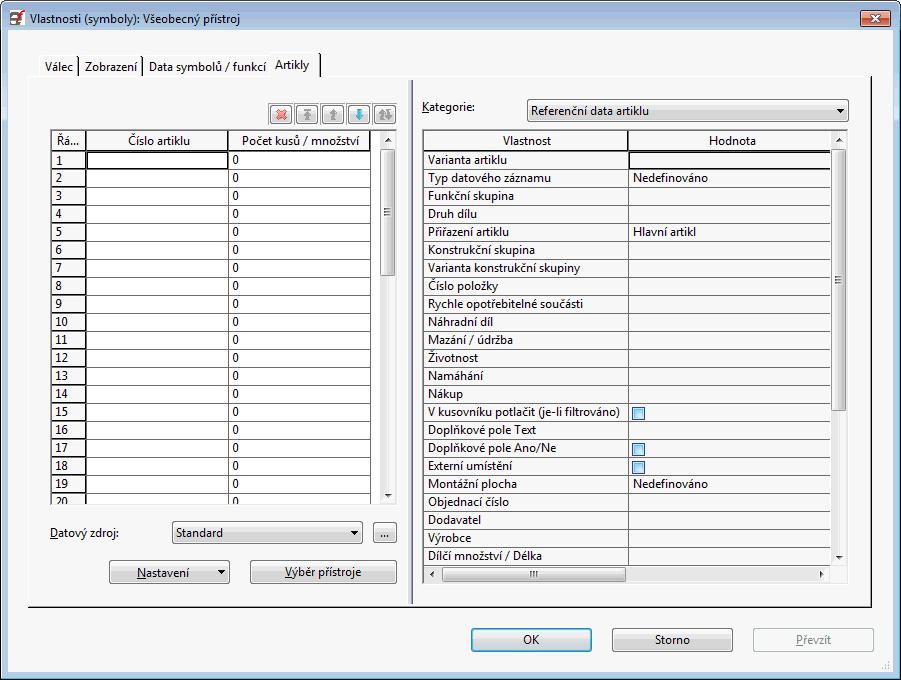Enable the 'Externí umístění' checkbox

[x=638, y=467]
